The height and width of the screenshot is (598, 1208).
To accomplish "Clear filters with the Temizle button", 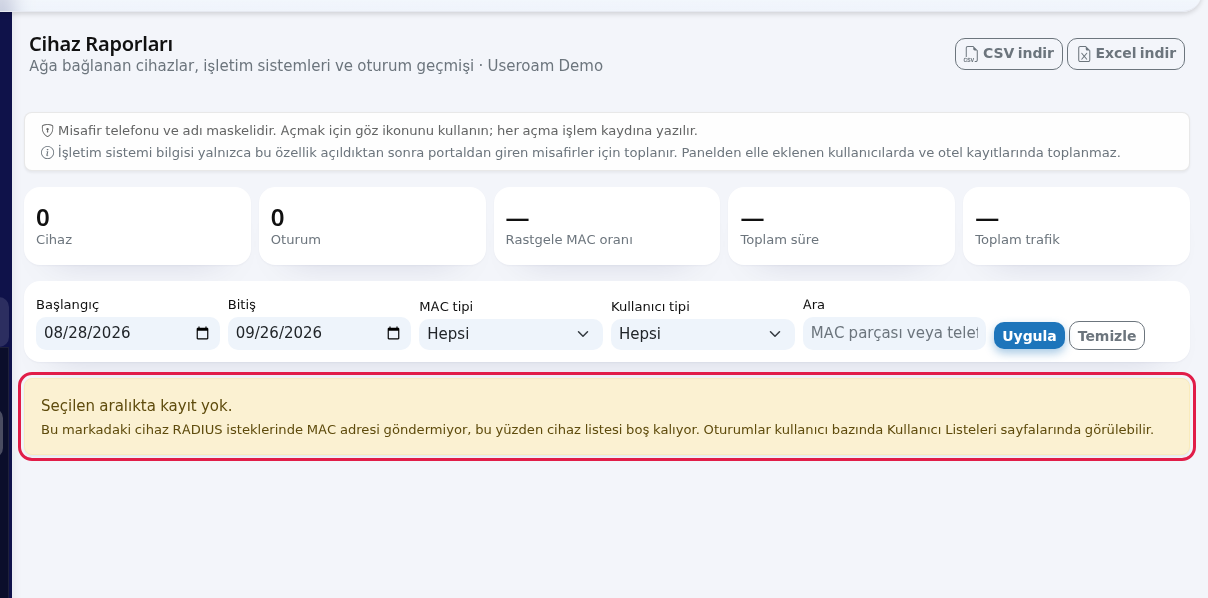I will click(x=1107, y=336).
